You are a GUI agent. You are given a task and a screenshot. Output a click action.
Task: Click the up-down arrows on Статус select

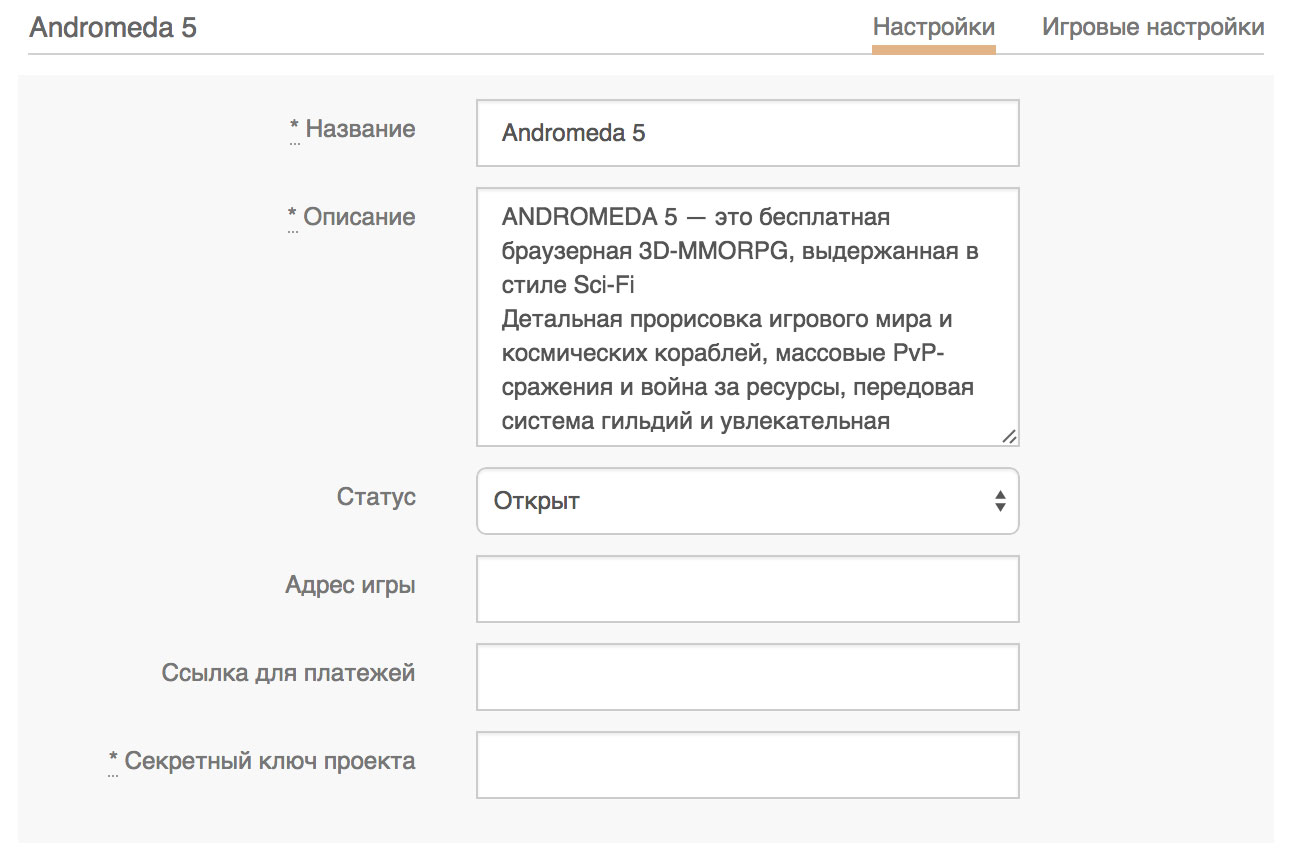(1000, 501)
